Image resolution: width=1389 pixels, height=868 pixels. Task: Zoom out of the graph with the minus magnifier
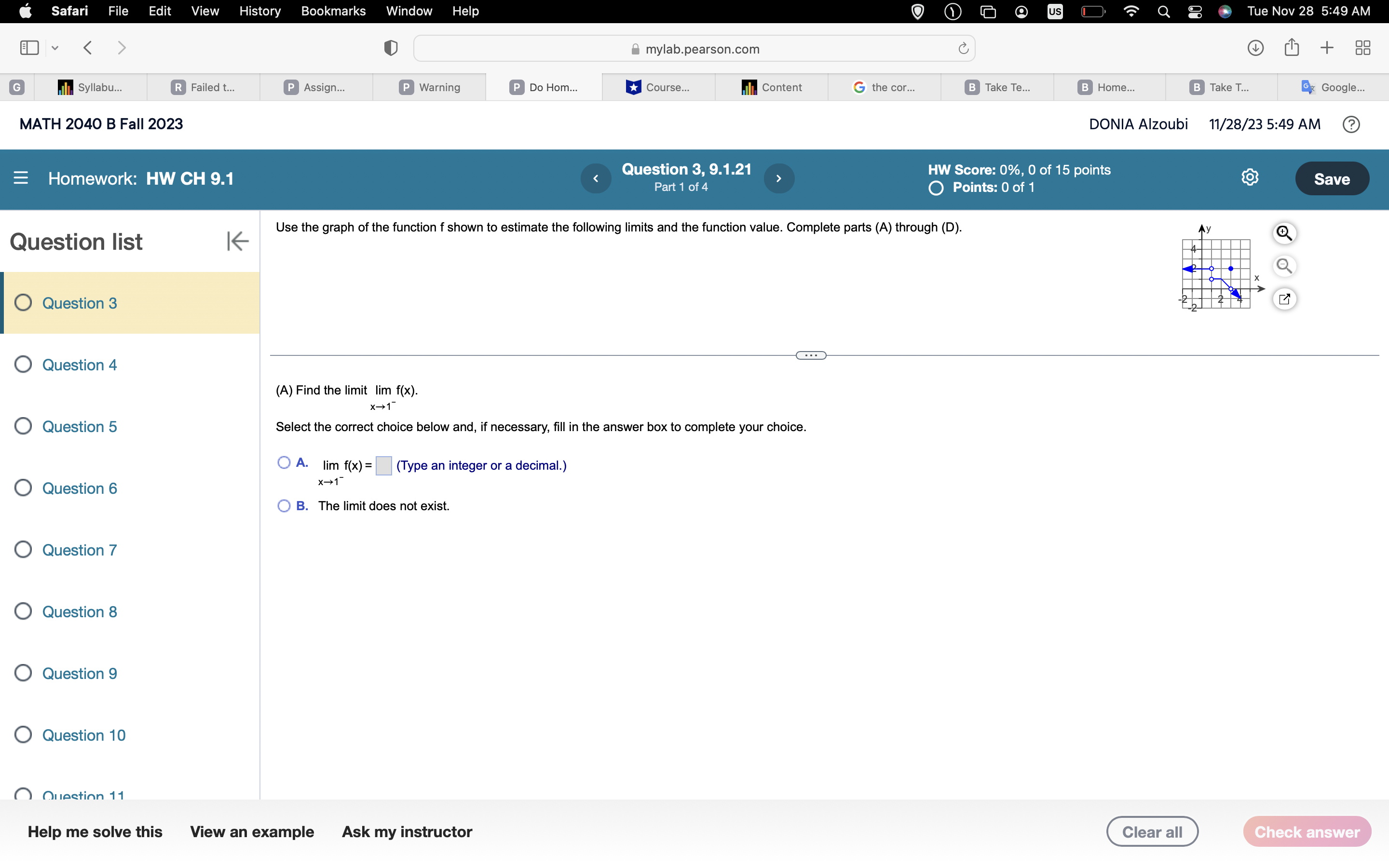1284,266
